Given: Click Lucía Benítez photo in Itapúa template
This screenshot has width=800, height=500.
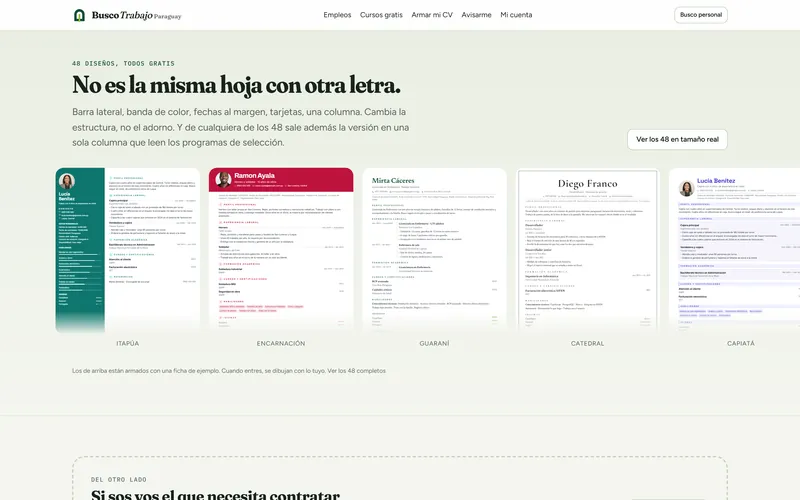Looking at the screenshot, I should pyautogui.click(x=67, y=181).
